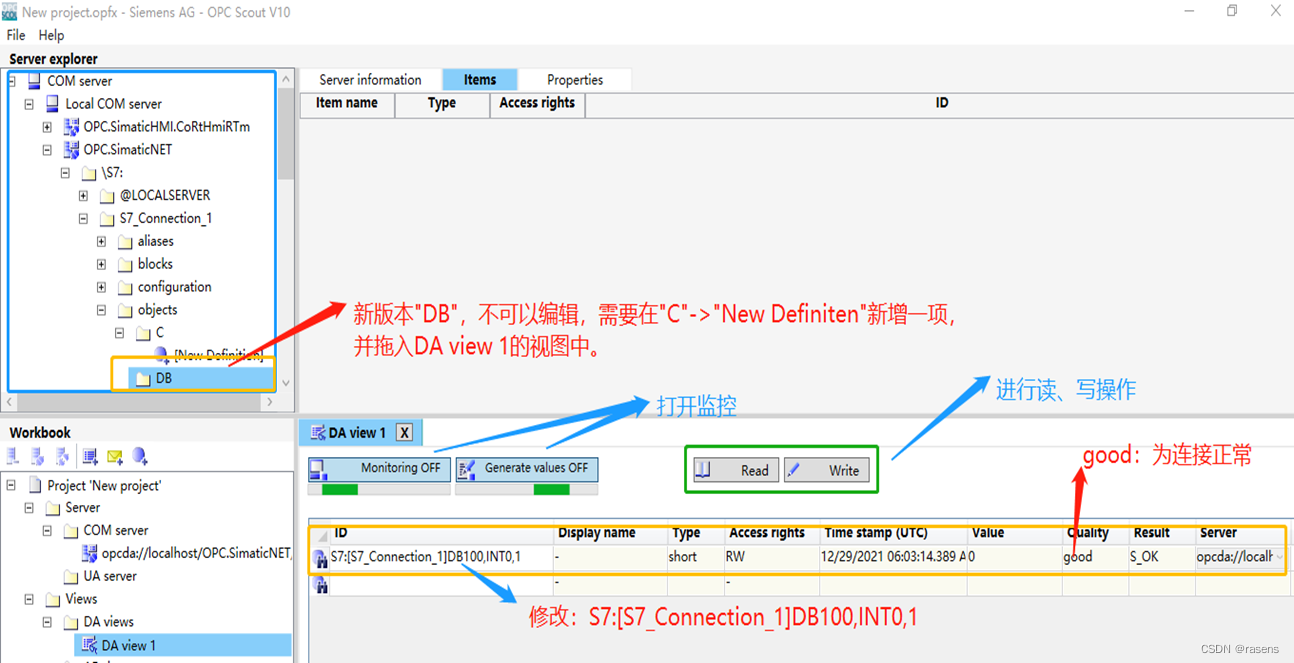Image resolution: width=1294 pixels, height=663 pixels.
Task: Toggle the Generate values OFF button
Action: point(526,468)
